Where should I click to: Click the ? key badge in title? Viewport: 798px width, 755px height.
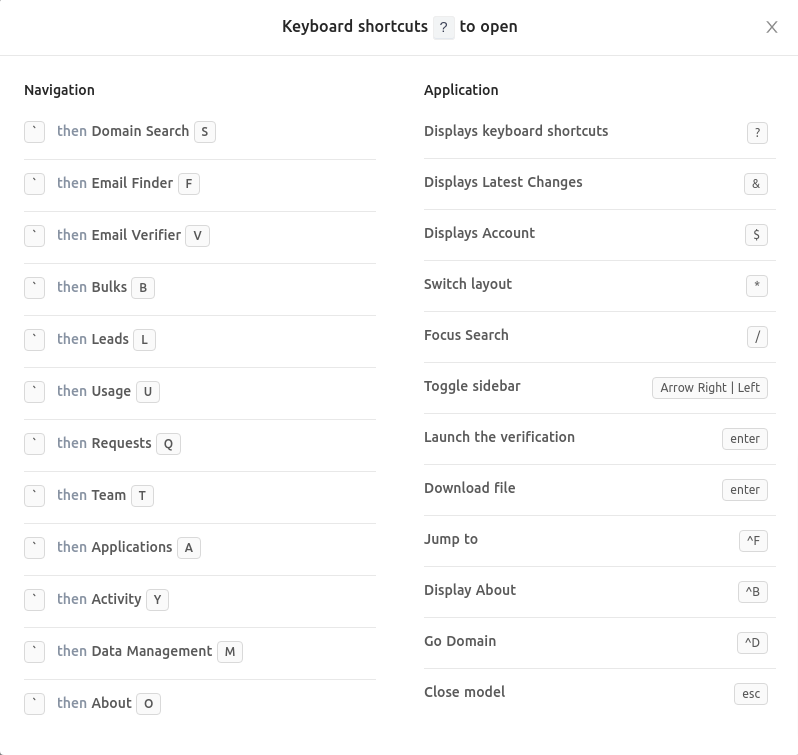pos(444,27)
